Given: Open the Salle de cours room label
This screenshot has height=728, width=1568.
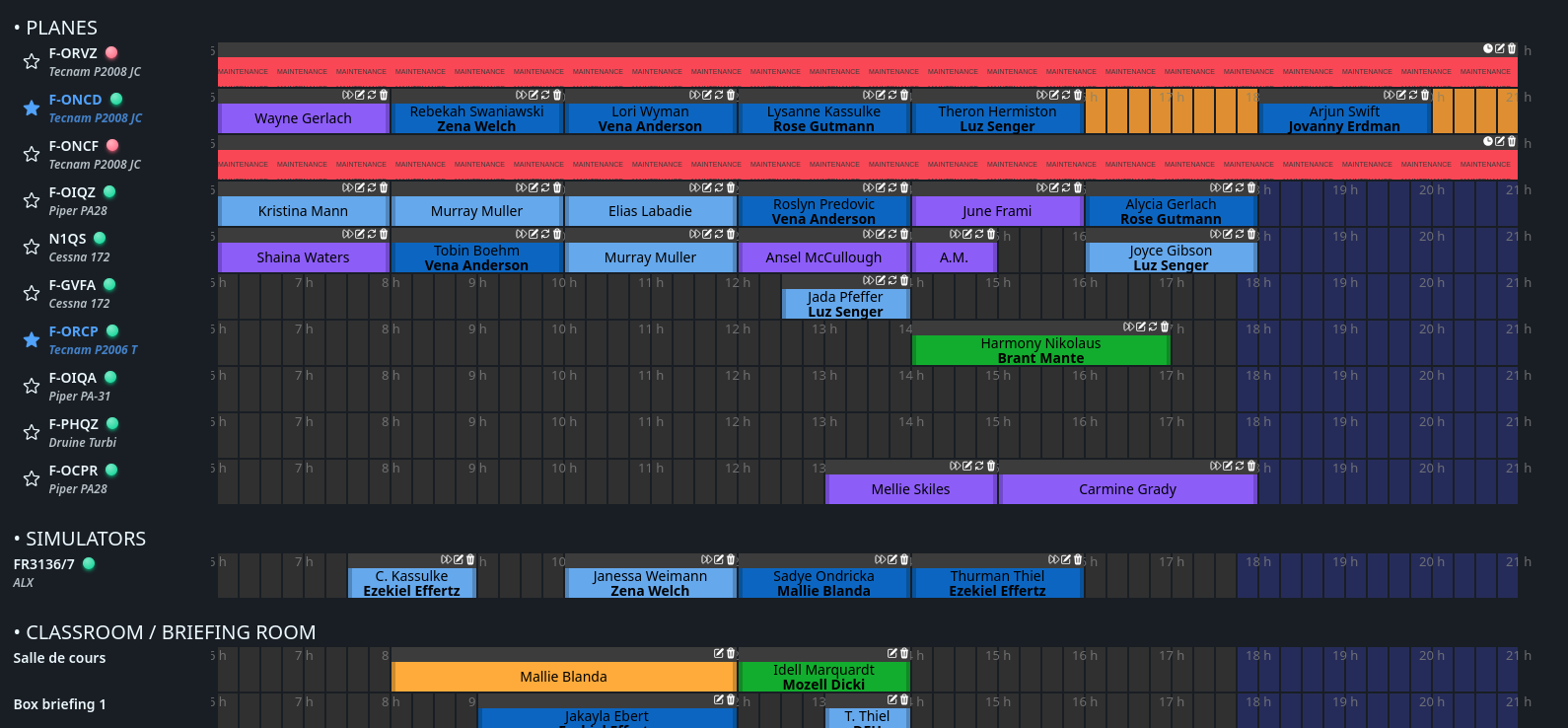Looking at the screenshot, I should 59,658.
